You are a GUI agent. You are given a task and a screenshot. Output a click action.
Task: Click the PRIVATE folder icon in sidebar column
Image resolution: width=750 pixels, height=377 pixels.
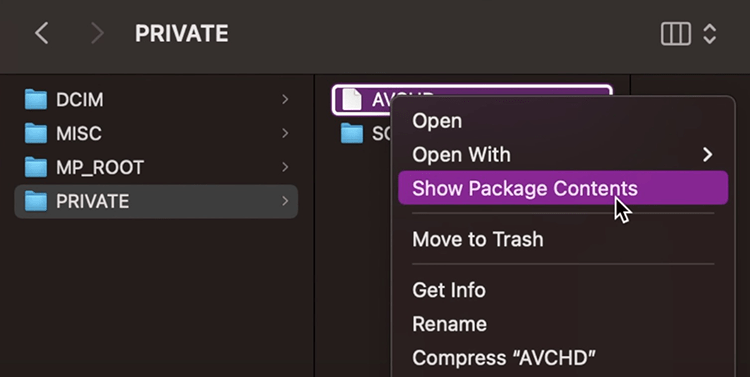(36, 201)
